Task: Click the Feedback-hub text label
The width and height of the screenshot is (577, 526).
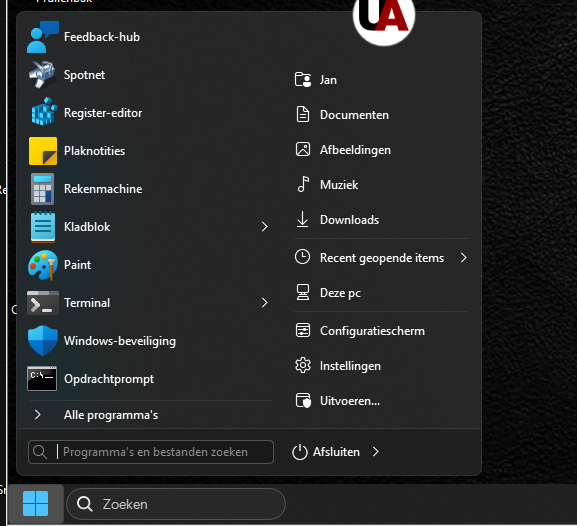Action: click(x=102, y=37)
